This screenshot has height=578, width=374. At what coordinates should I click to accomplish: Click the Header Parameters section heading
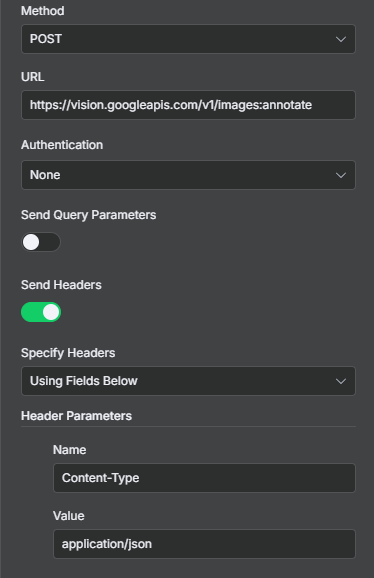(76, 416)
